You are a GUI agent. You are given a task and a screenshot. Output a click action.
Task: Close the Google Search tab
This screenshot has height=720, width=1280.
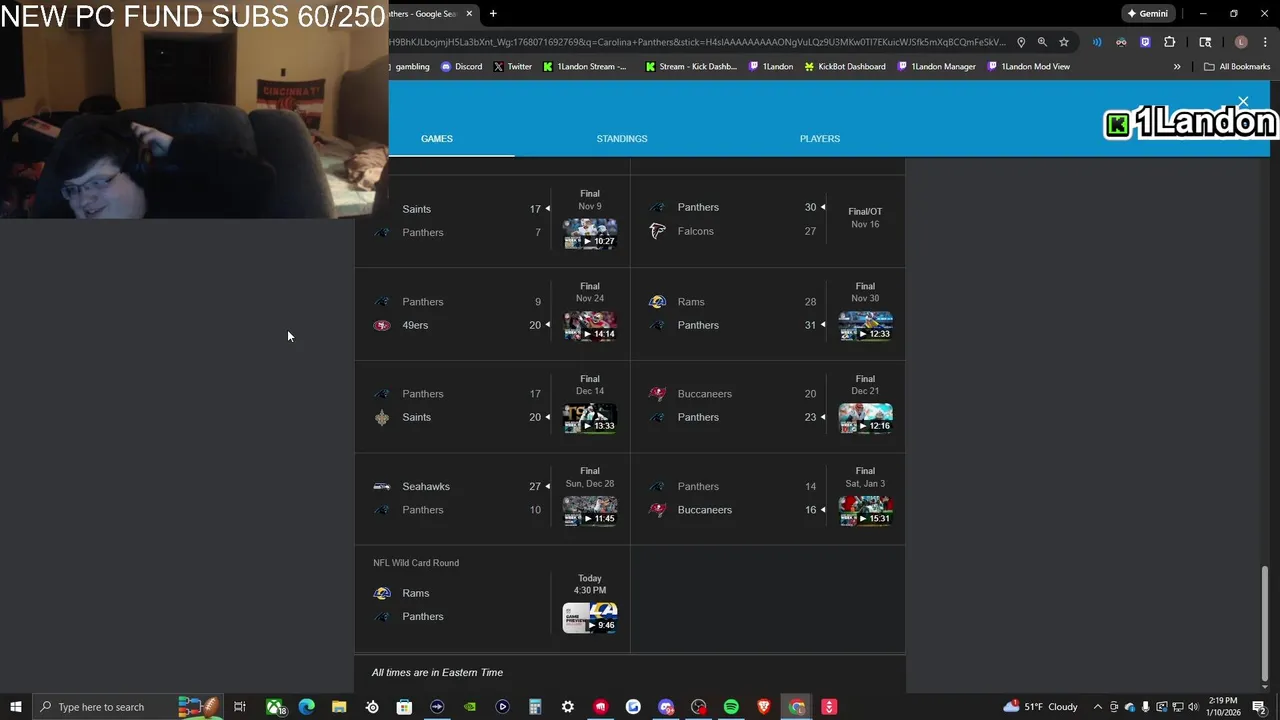469,14
